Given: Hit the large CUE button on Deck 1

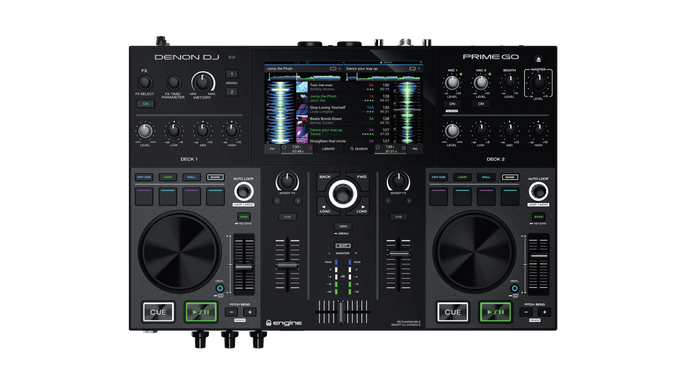Looking at the screenshot, I should [x=158, y=312].
